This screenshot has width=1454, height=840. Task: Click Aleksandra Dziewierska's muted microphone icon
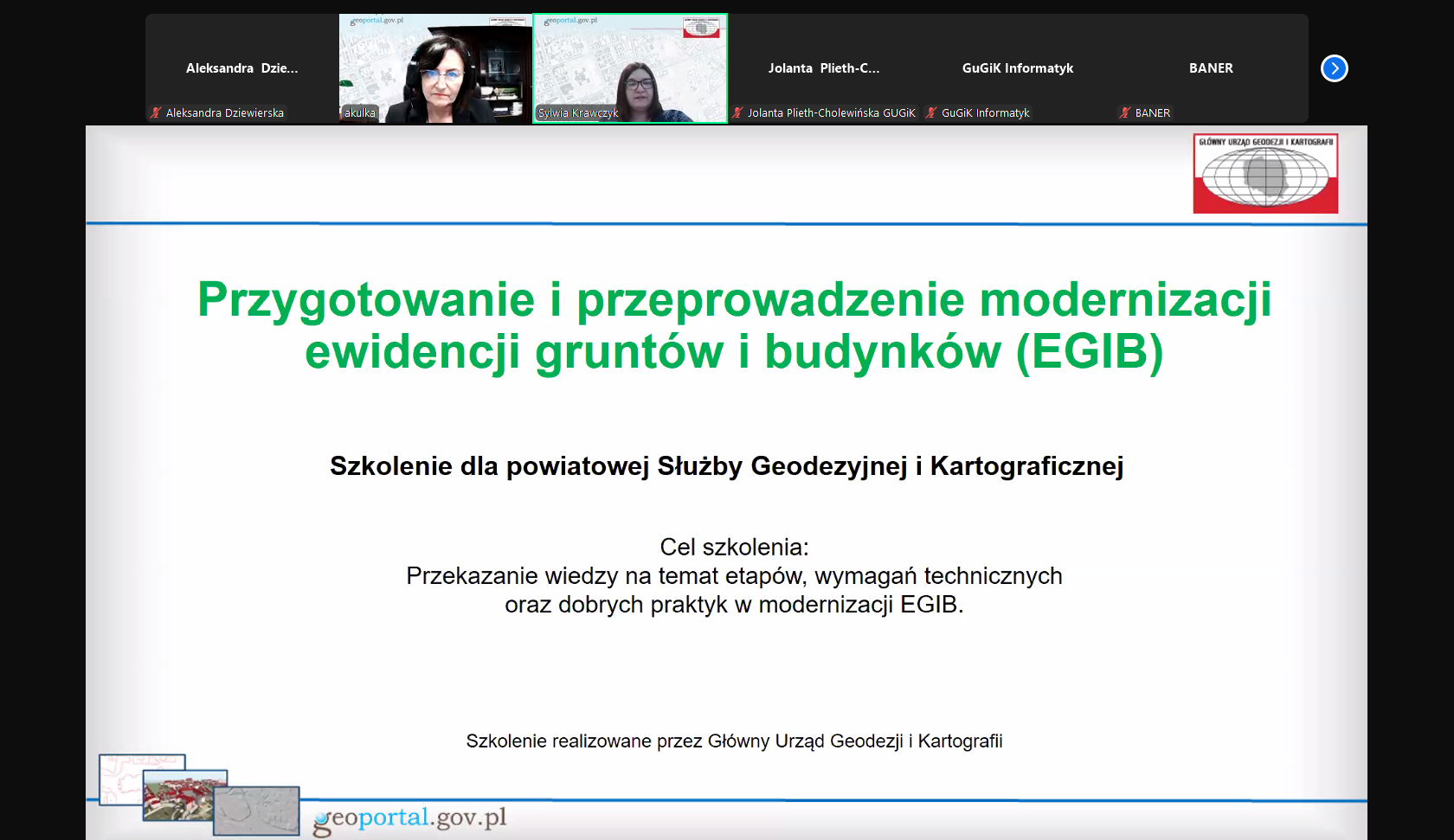(156, 112)
